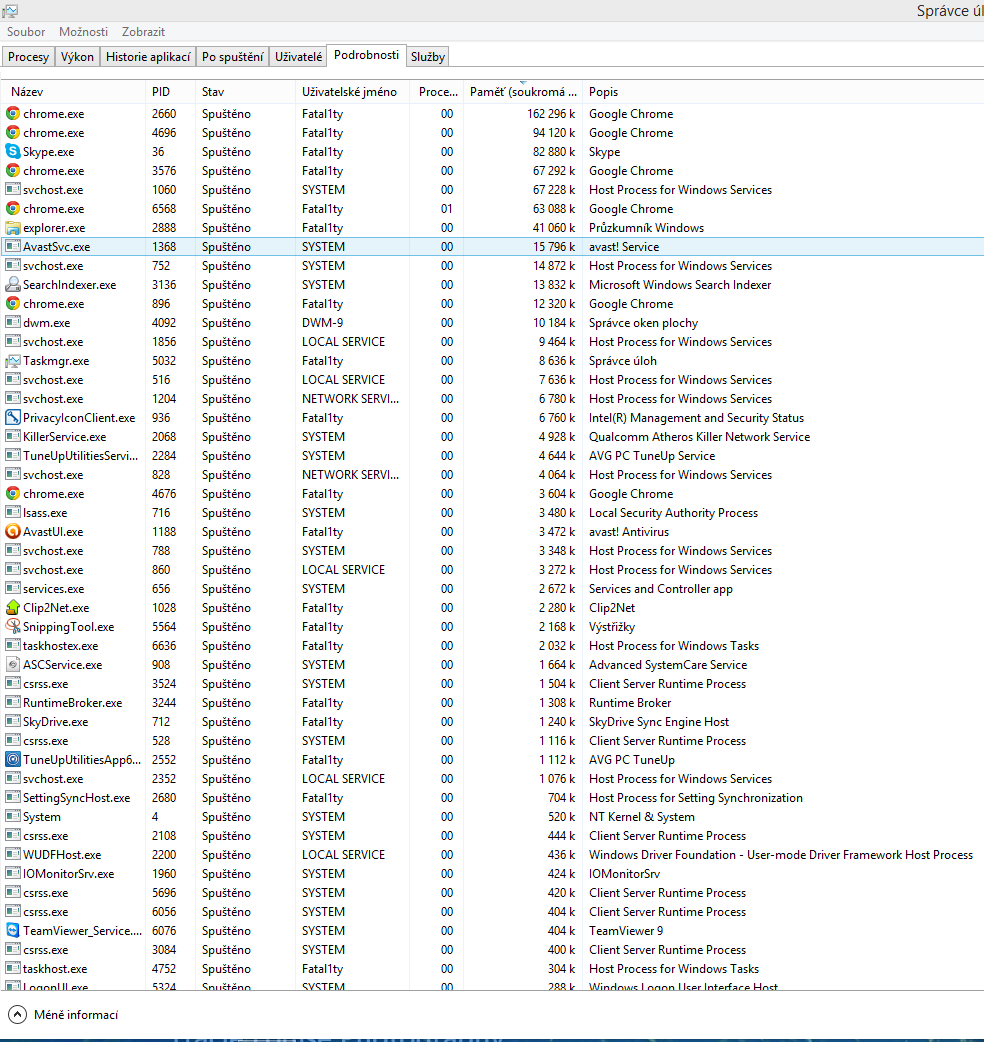The height and width of the screenshot is (1042, 984).
Task: Click the Clip2Net.exe green arrow icon
Action: [13, 607]
